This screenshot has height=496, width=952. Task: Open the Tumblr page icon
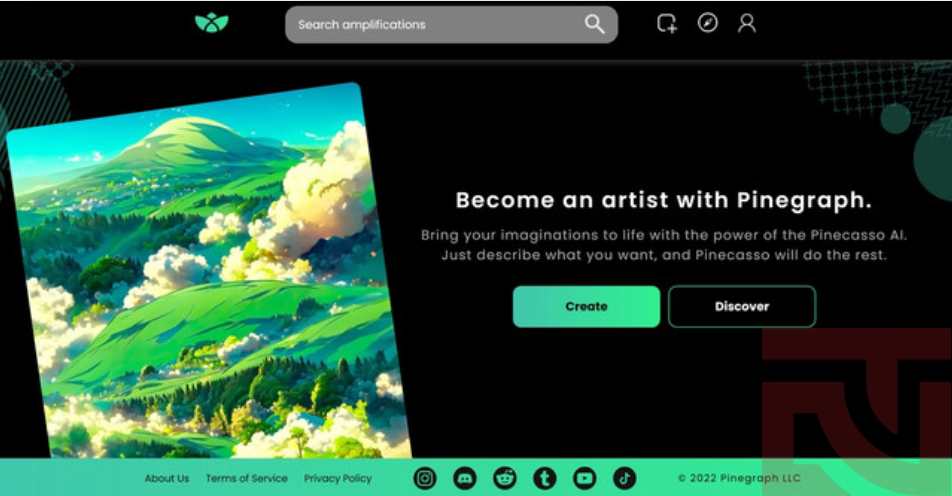point(545,478)
